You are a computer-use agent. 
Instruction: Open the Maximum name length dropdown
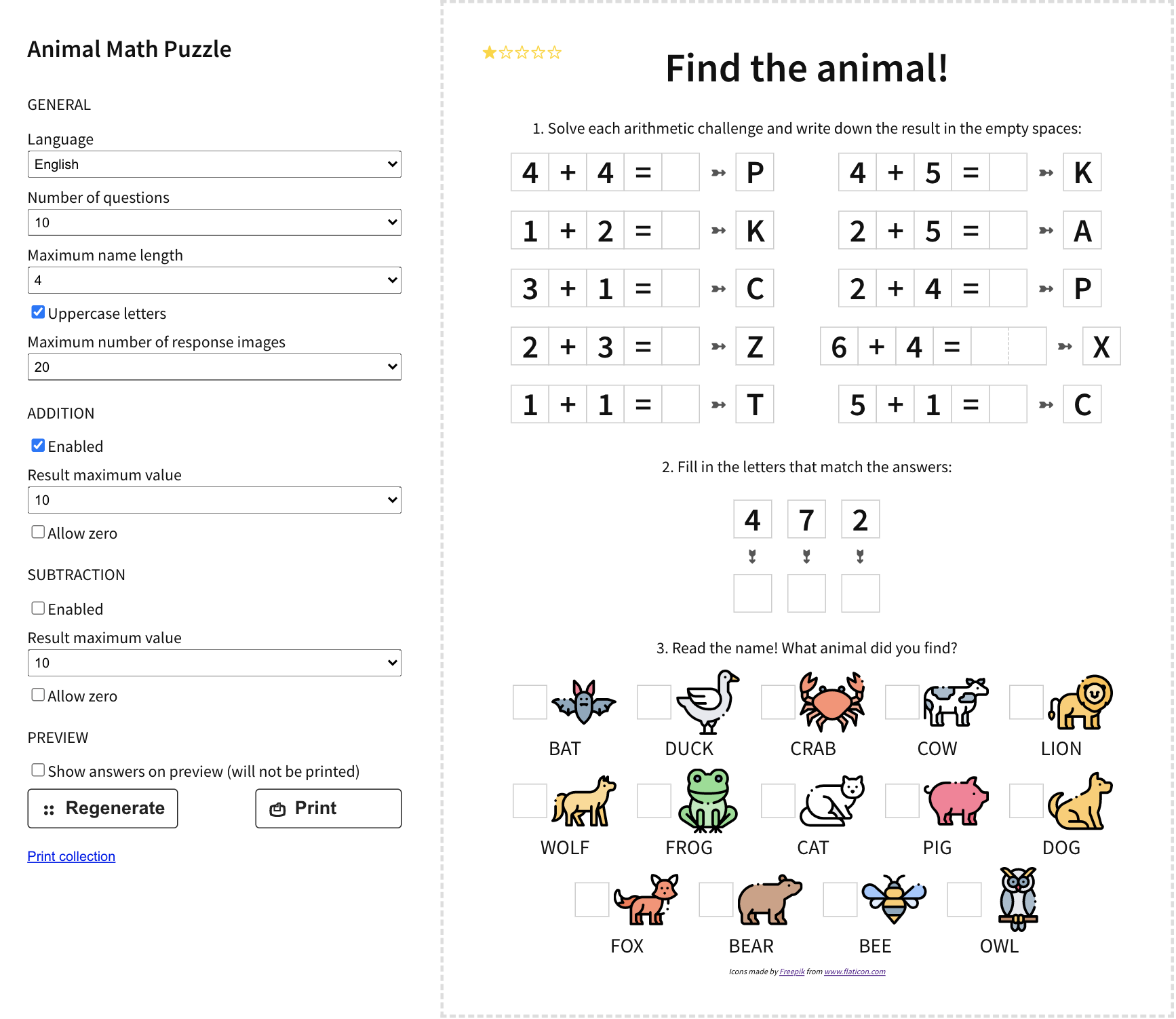[x=214, y=280]
